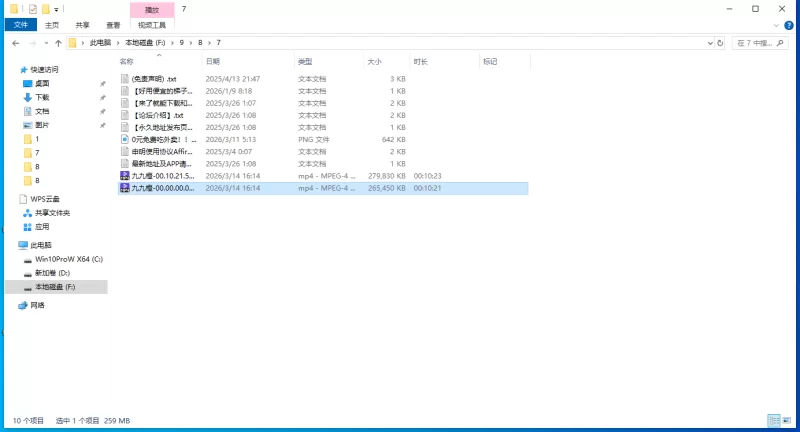The width and height of the screenshot is (800, 432).
Task: Refresh the current folder view
Action: pos(720,43)
